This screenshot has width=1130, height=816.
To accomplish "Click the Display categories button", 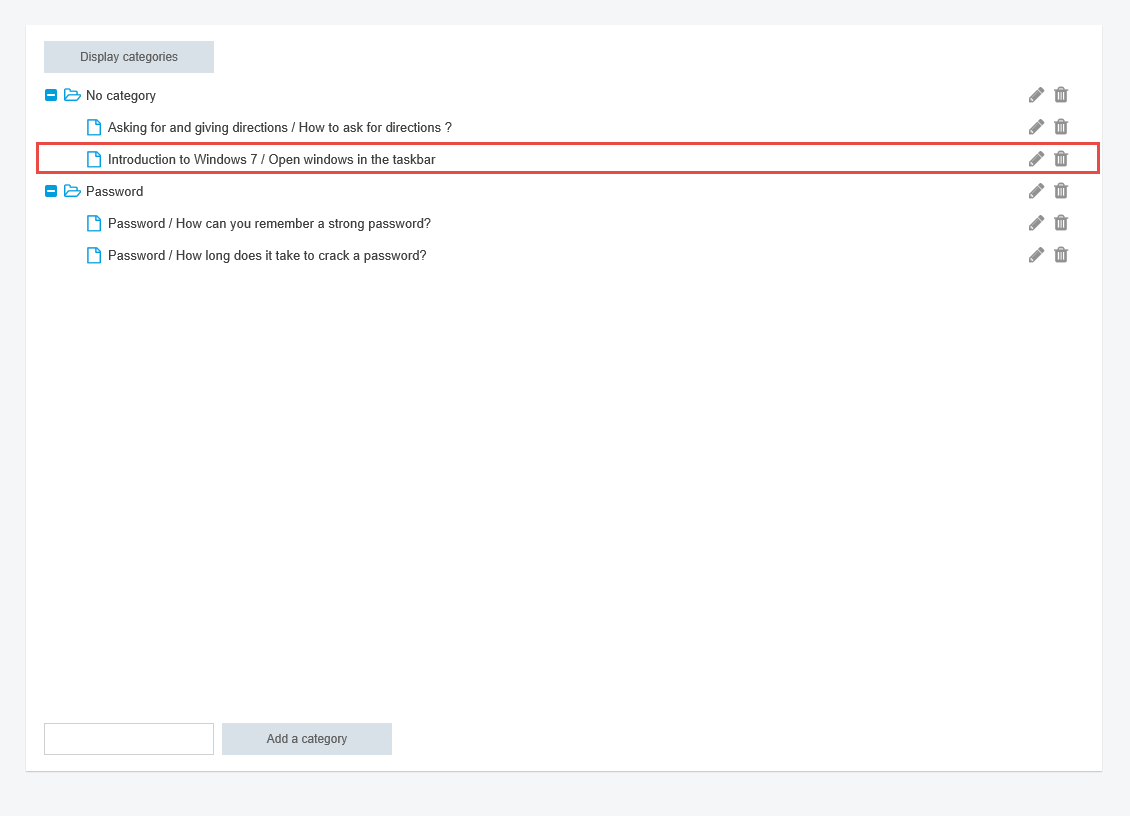I will click(129, 57).
